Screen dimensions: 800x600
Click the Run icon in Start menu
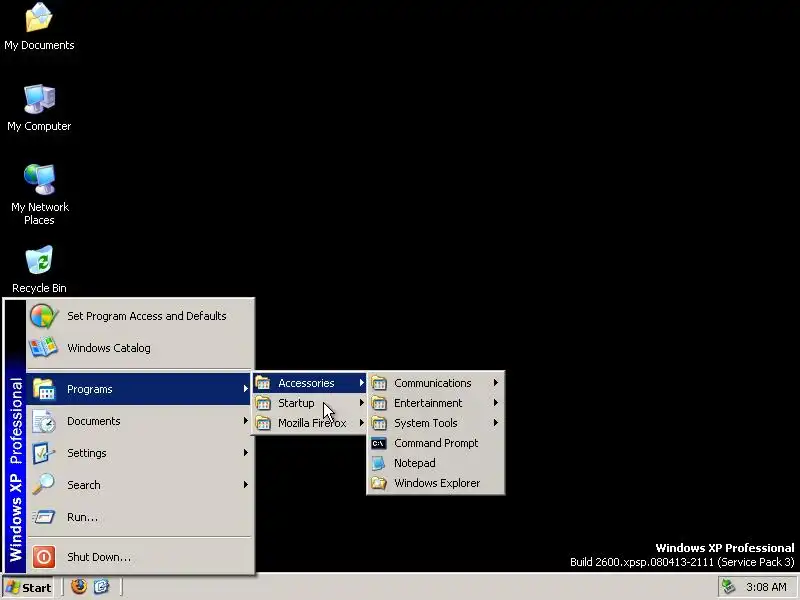[44, 517]
